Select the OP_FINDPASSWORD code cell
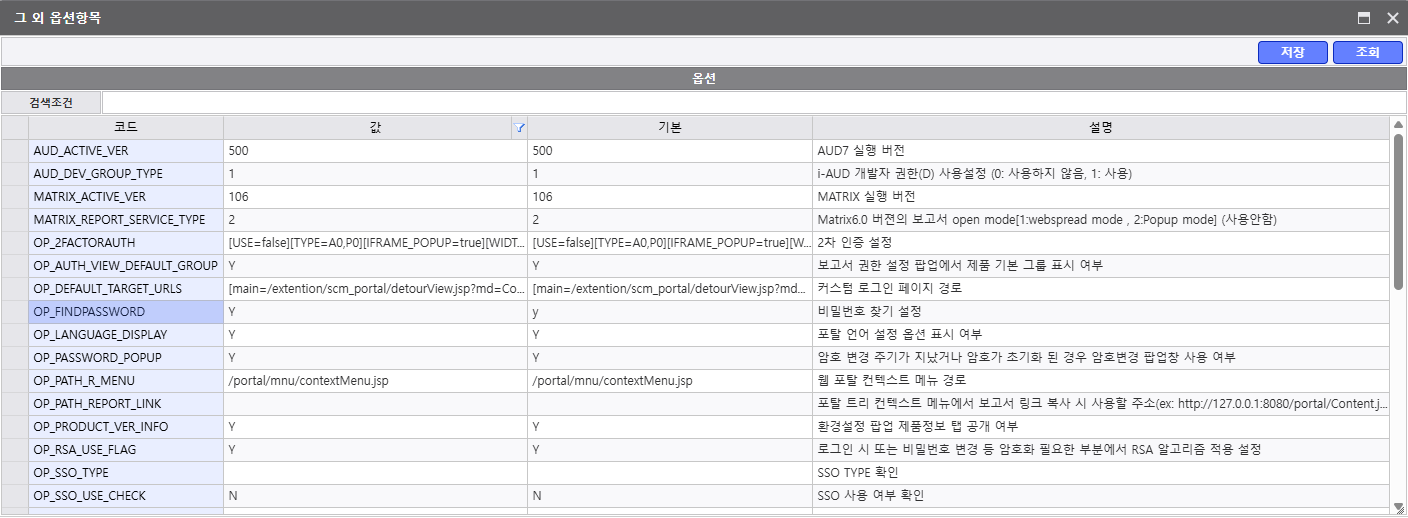 126,312
